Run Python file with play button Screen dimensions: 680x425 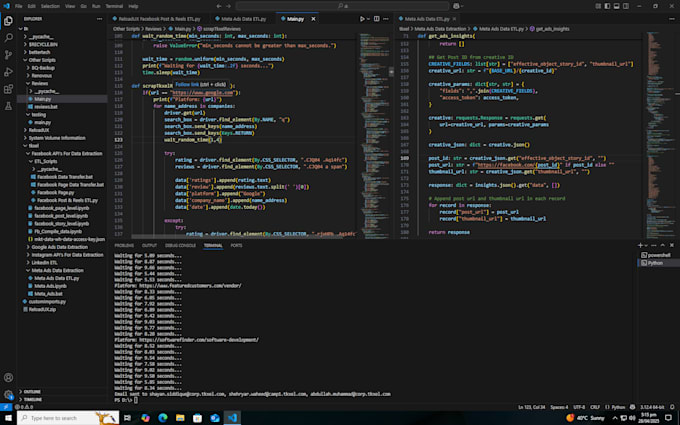pos(362,19)
